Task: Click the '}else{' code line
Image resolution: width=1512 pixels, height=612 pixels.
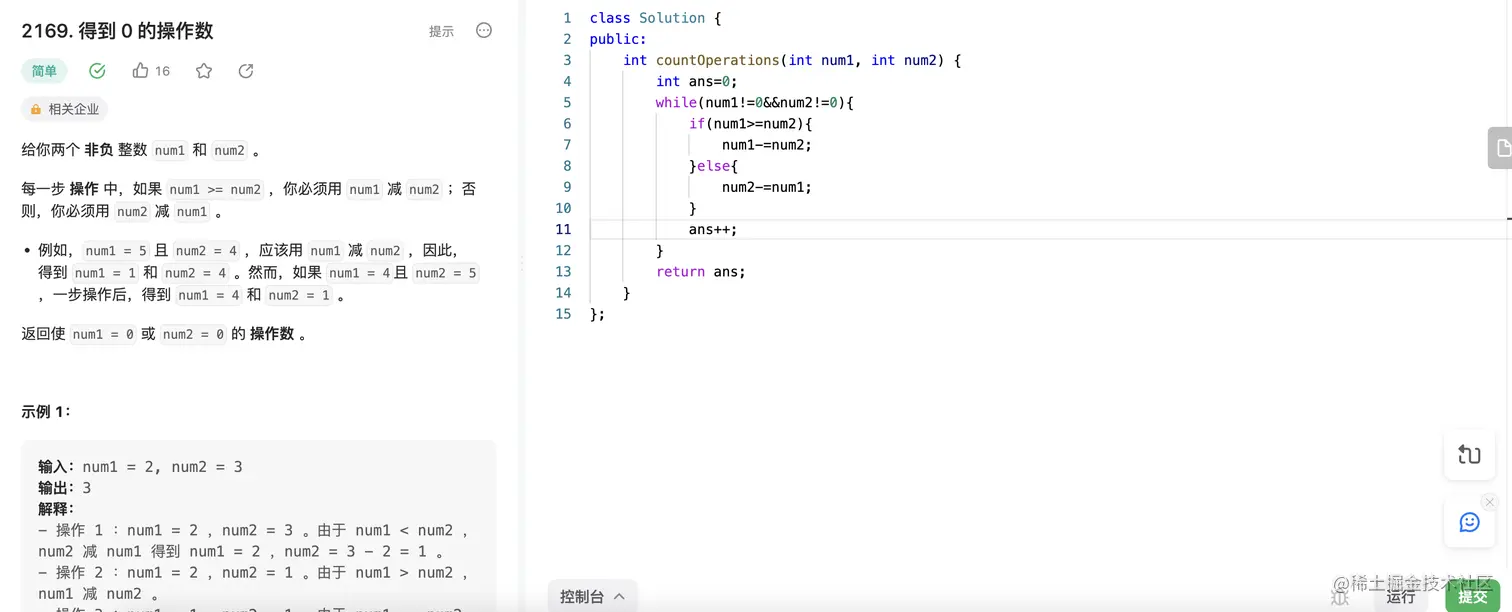Action: tap(713, 166)
